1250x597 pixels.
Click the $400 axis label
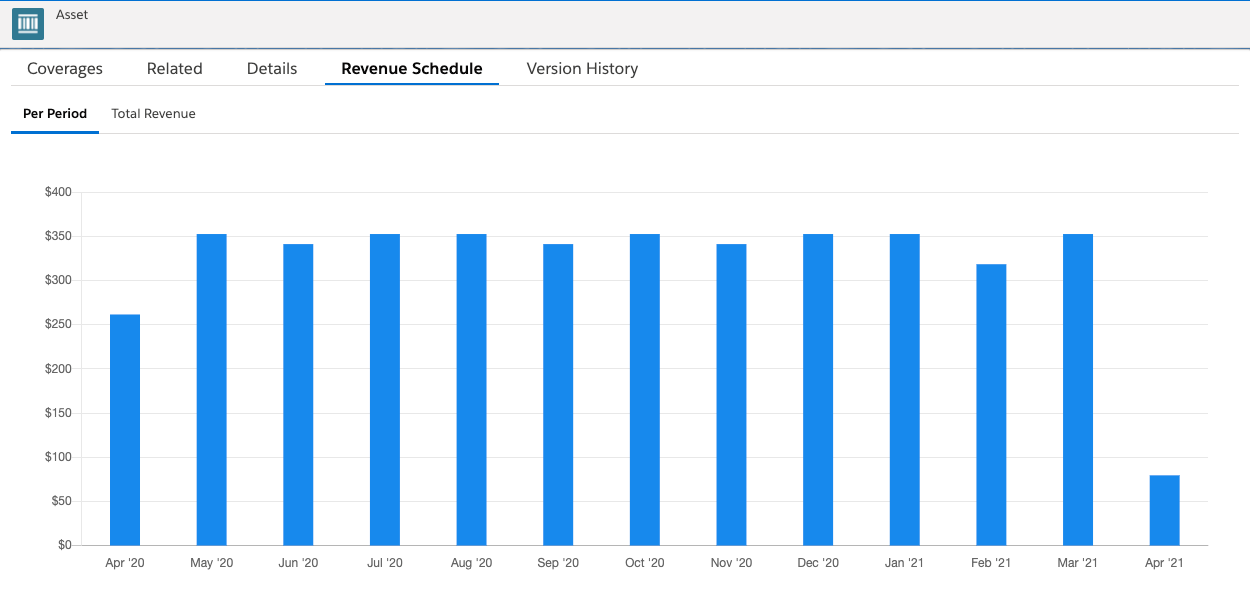click(x=58, y=192)
